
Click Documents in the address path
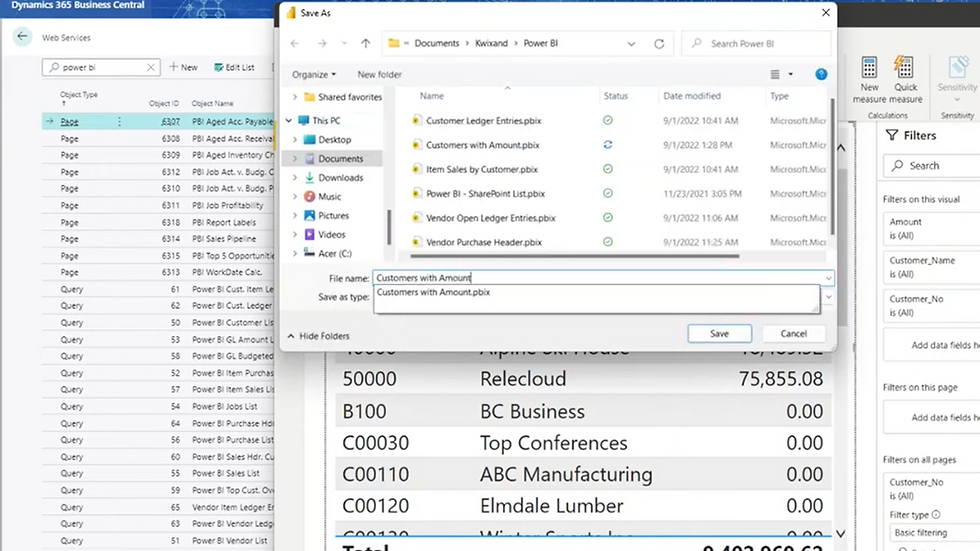click(437, 43)
